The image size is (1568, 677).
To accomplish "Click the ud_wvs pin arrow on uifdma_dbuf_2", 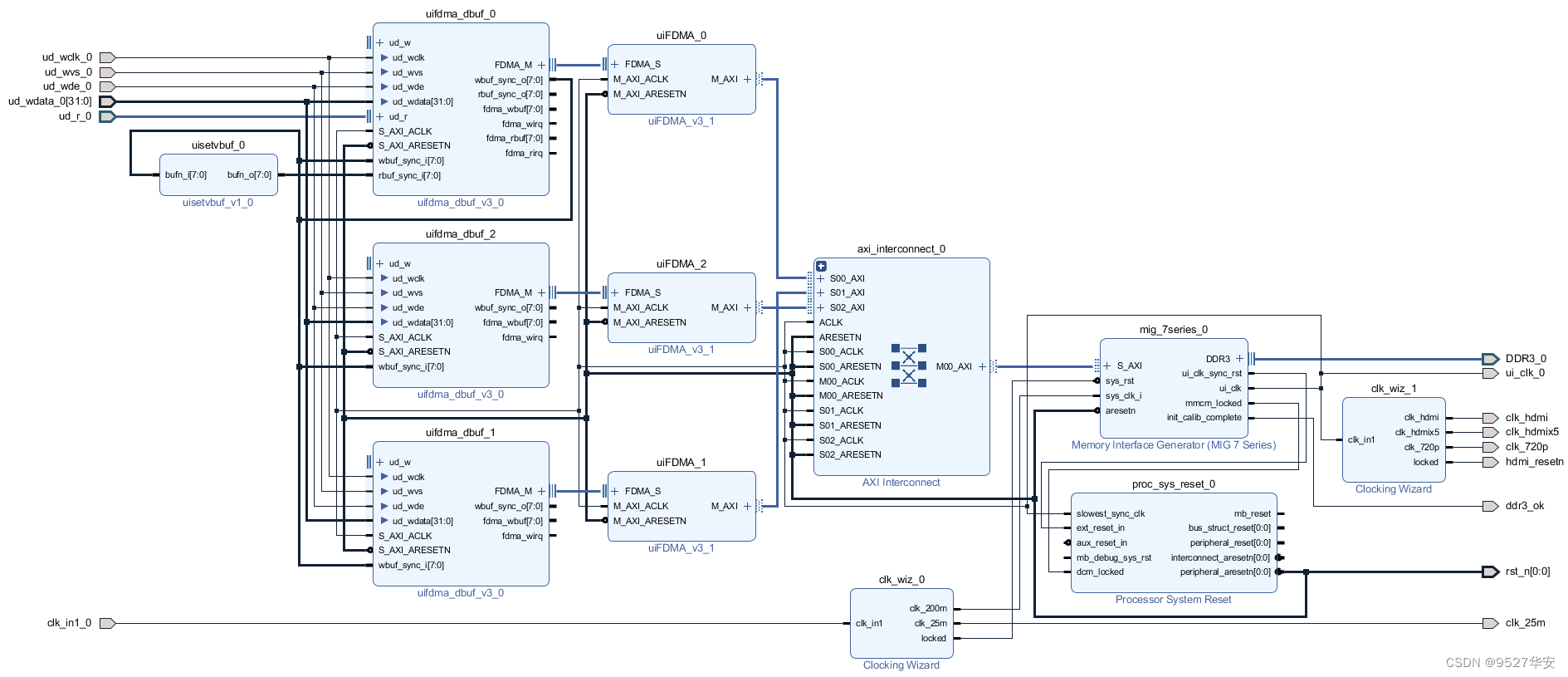I will pos(384,292).
